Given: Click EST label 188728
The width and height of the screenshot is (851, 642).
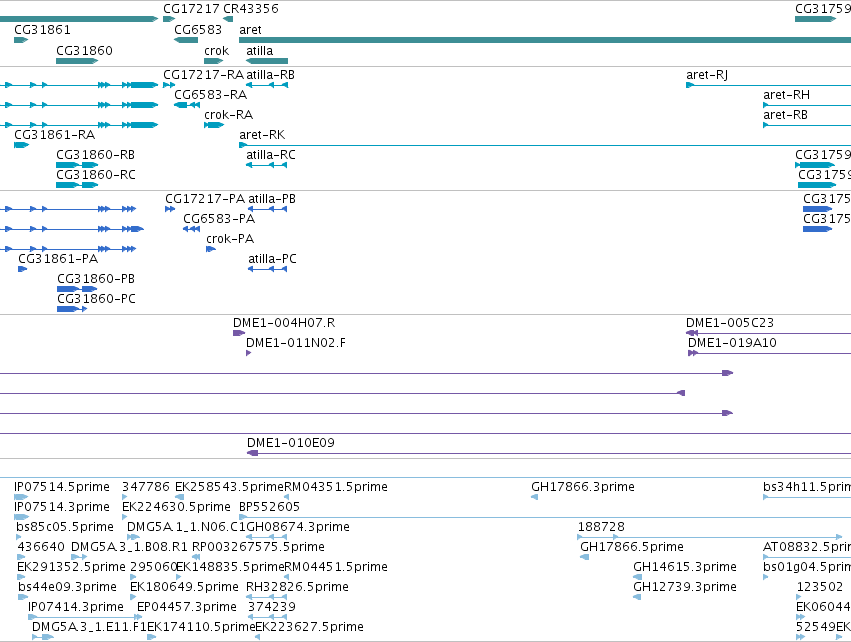Looking at the screenshot, I should tap(601, 527).
